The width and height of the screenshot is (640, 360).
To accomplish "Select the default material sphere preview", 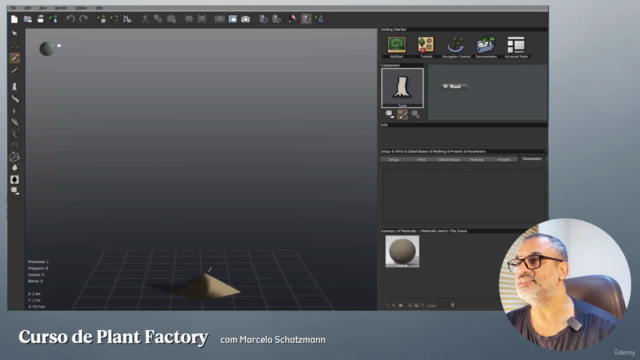I will 402,251.
